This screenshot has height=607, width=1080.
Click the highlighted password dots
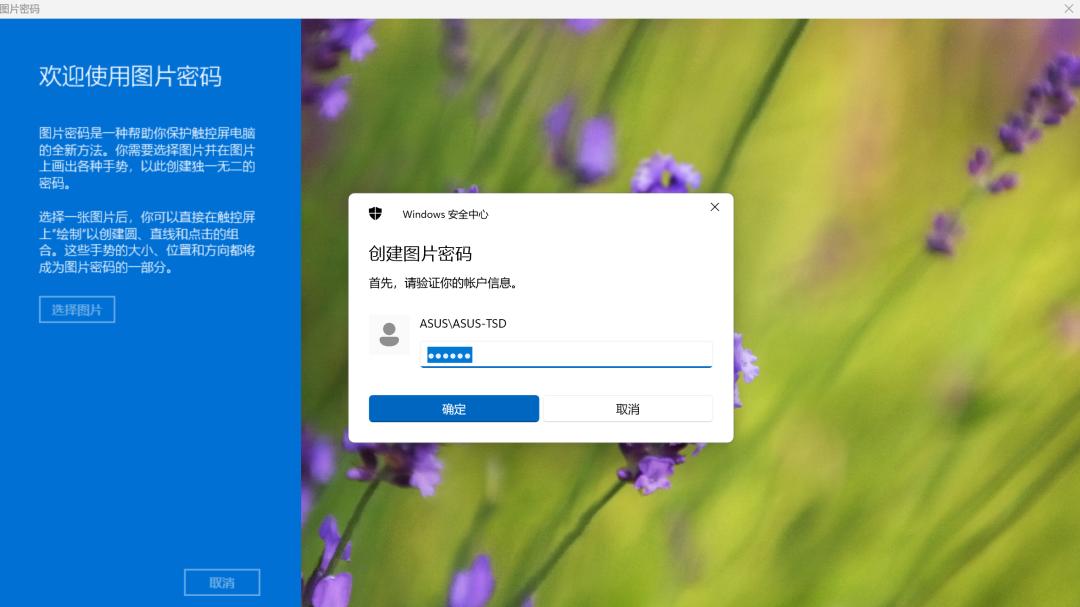click(450, 354)
